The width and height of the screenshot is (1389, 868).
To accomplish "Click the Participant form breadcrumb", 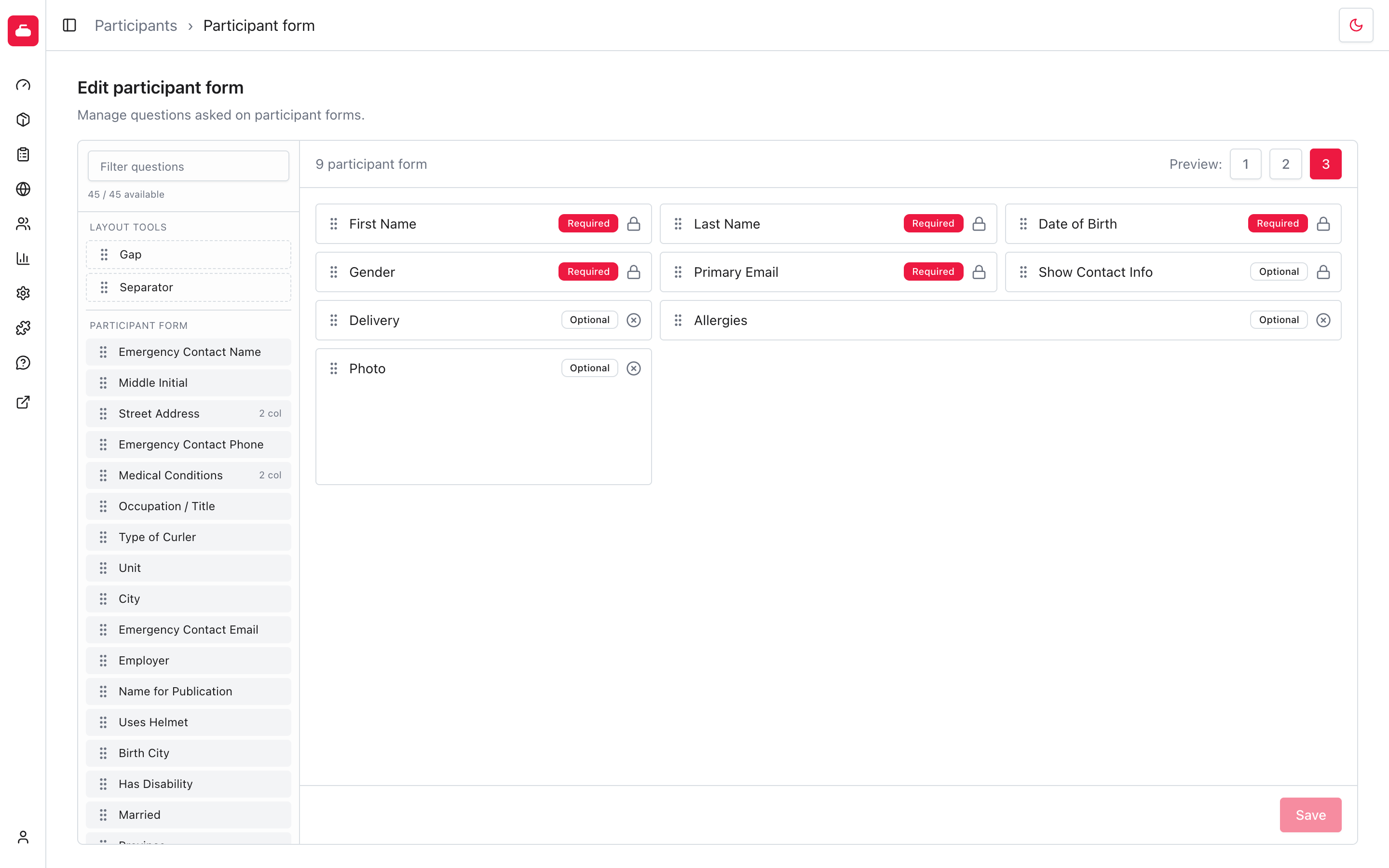I will coord(259,25).
